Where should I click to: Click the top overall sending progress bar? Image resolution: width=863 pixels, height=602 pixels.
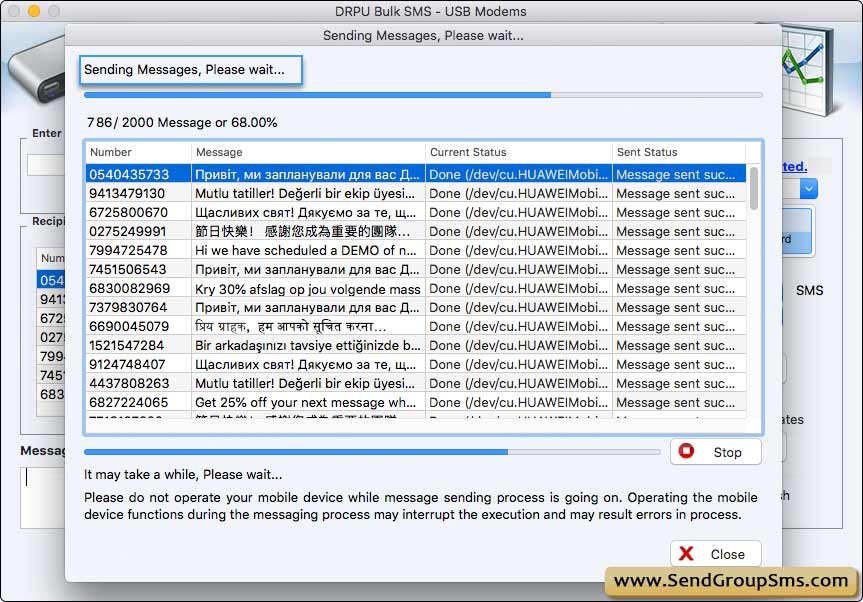point(423,95)
